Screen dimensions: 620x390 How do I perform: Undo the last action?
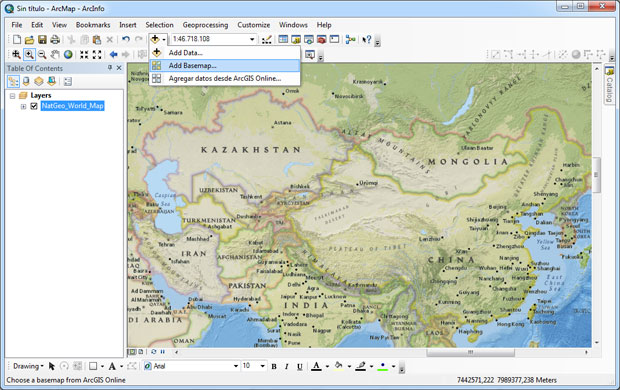pyautogui.click(x=126, y=39)
